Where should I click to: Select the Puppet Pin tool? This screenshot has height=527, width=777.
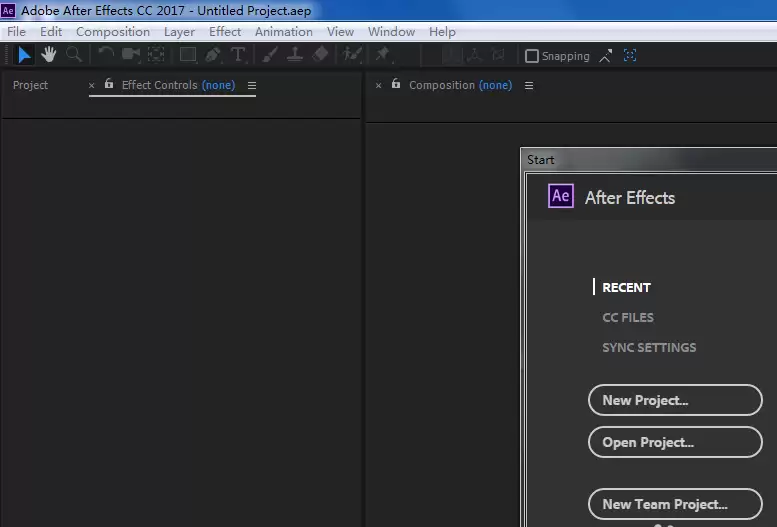click(383, 54)
